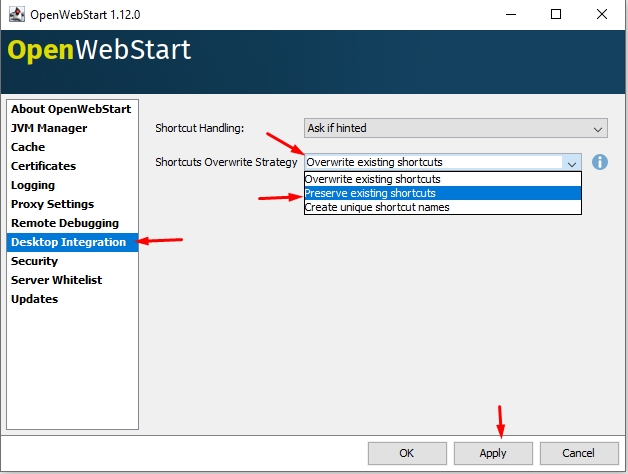Viewport: 628px width, 474px height.
Task: Select Desktop Integration in sidebar
Action: coord(68,242)
